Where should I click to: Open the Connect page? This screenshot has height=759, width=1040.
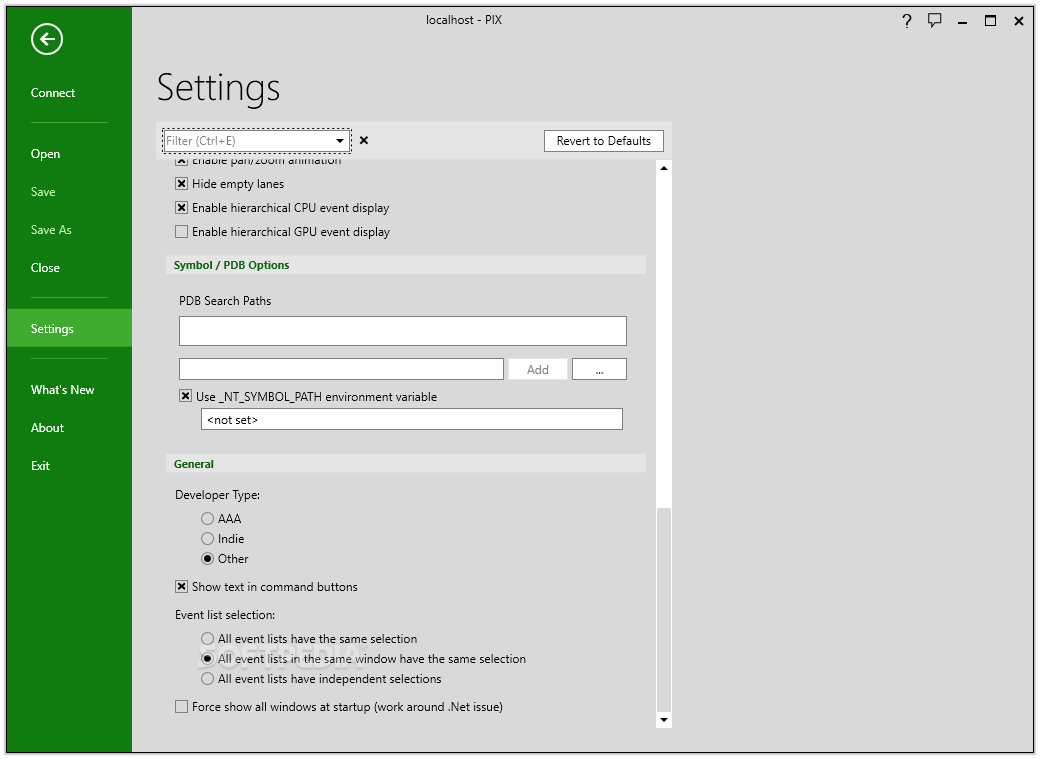coord(52,93)
